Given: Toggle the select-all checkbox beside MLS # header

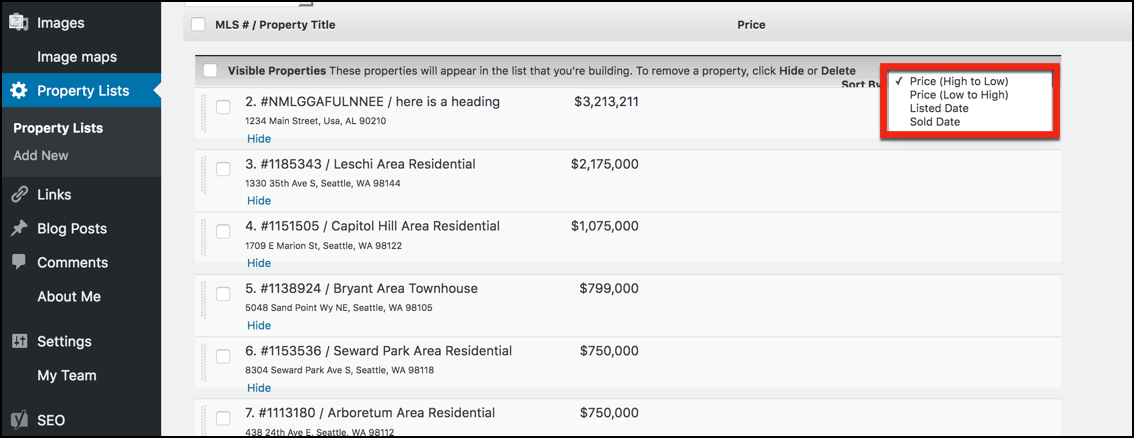Looking at the screenshot, I should [x=197, y=25].
